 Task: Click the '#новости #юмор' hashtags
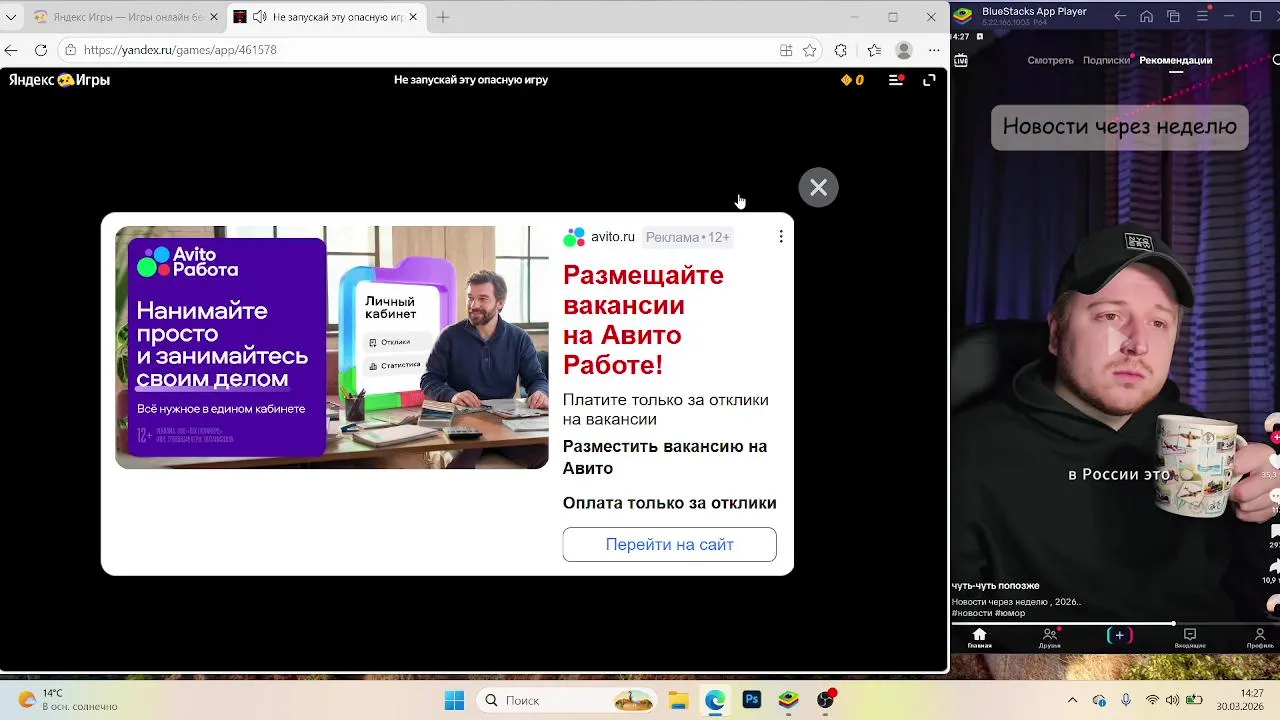988,613
